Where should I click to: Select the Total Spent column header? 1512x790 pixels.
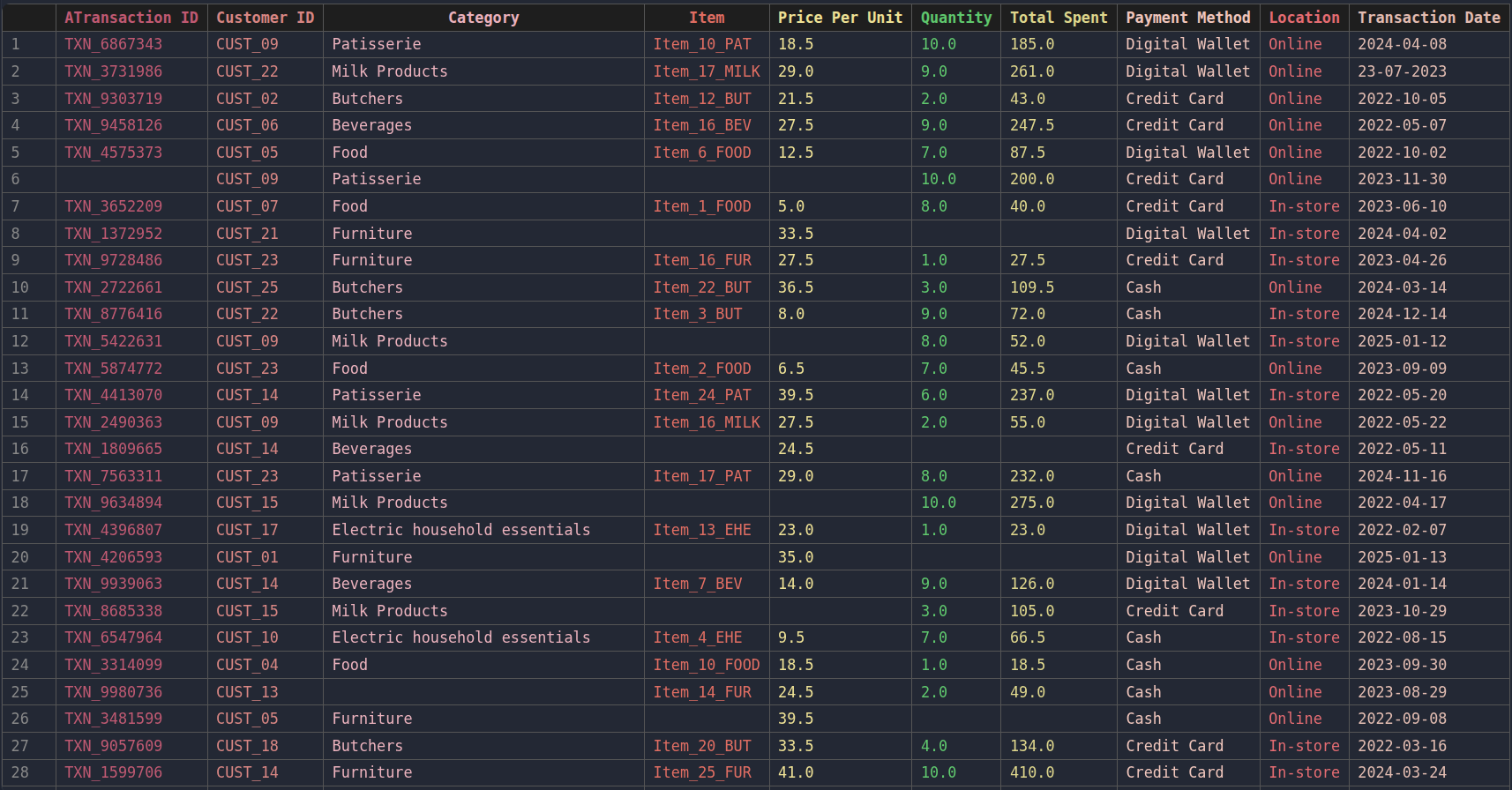(x=1059, y=18)
